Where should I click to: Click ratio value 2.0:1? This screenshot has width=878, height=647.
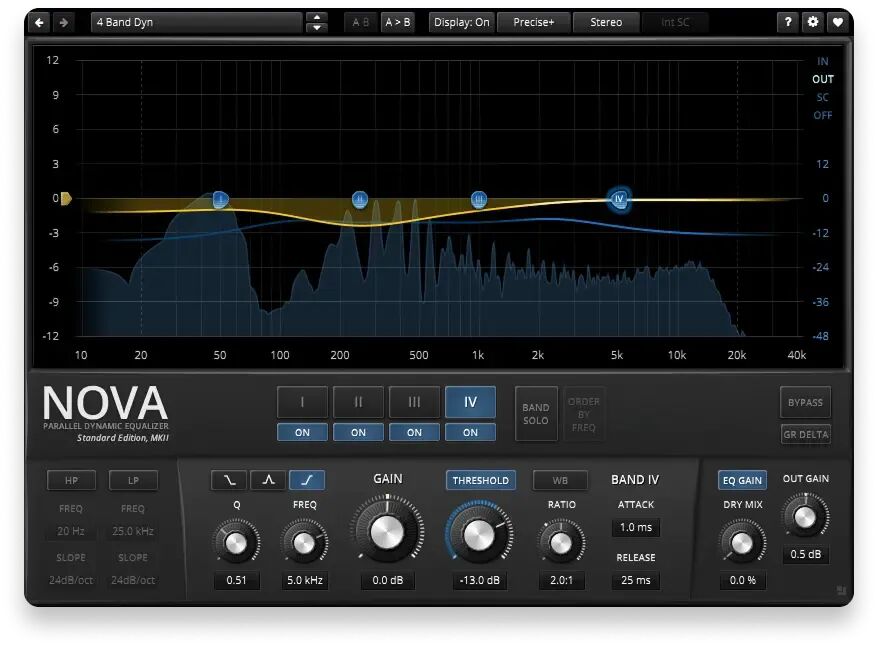(561, 580)
